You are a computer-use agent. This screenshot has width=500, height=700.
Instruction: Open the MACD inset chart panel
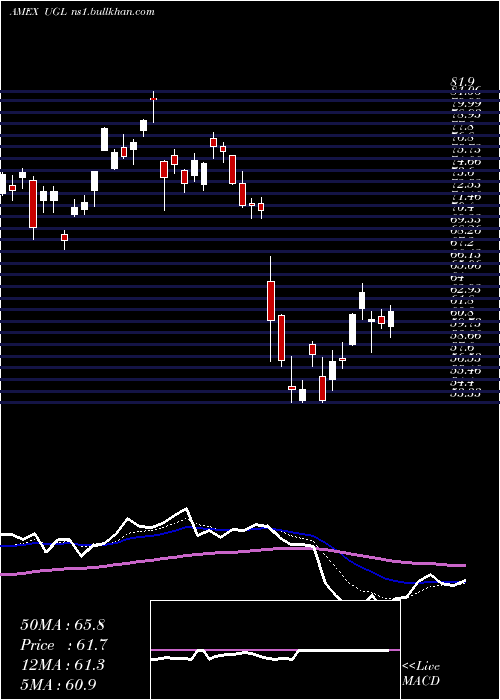tap(275, 650)
